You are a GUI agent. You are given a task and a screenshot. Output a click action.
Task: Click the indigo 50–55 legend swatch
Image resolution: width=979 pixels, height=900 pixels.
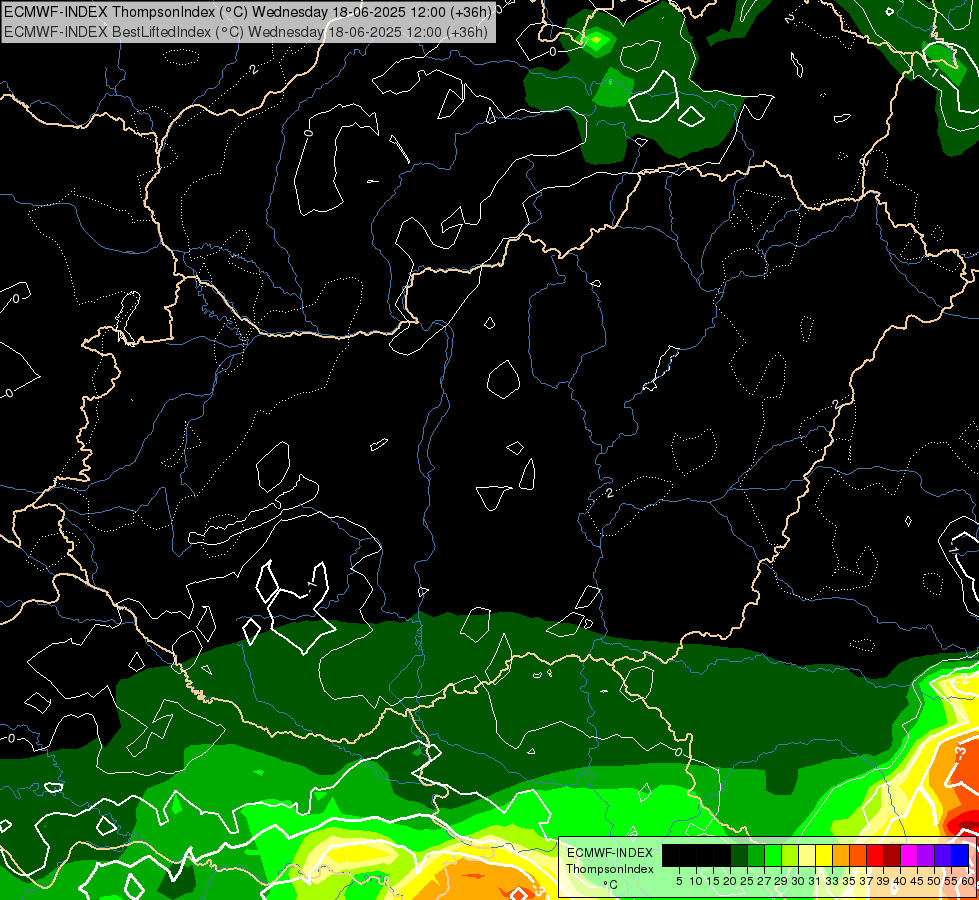click(x=943, y=855)
